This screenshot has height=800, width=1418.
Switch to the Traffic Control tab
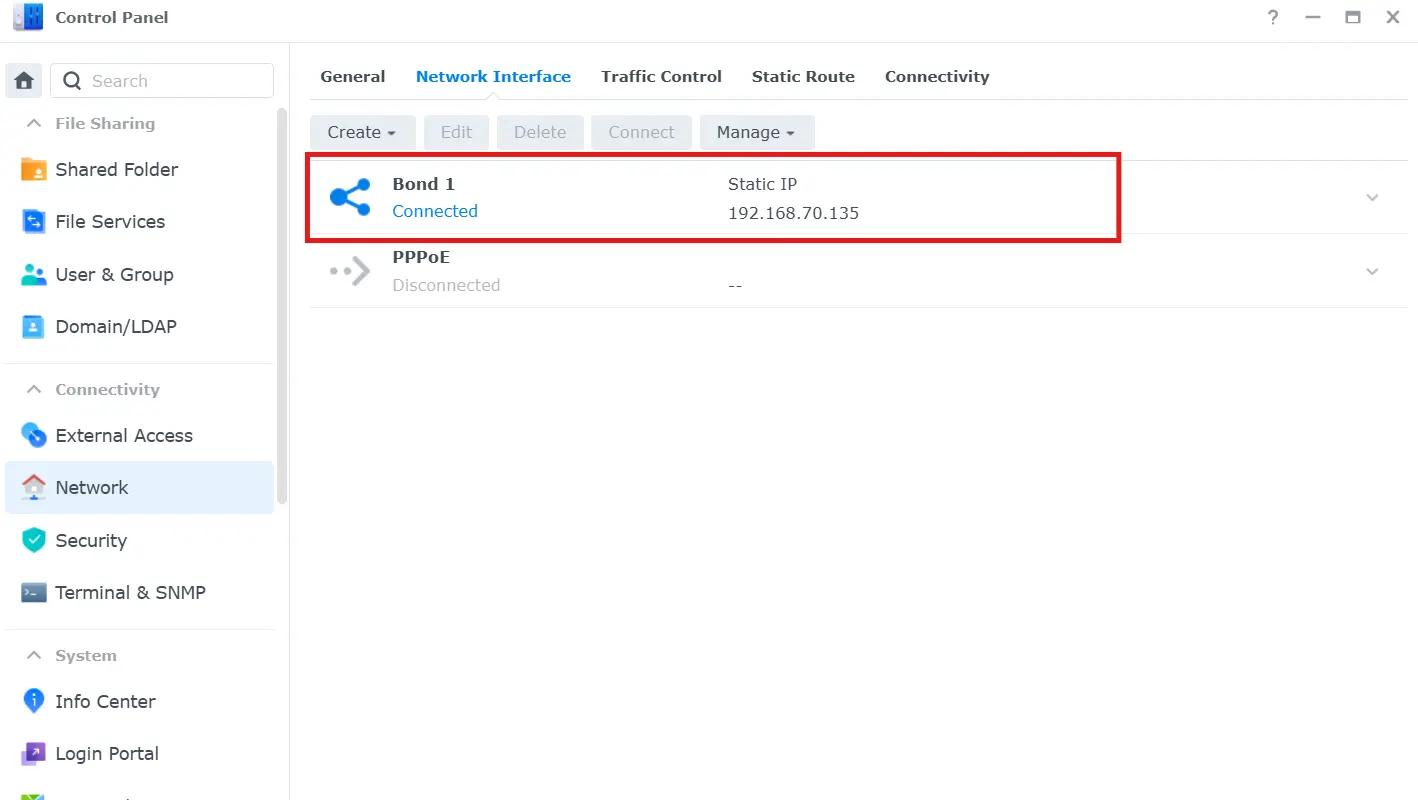click(x=661, y=77)
